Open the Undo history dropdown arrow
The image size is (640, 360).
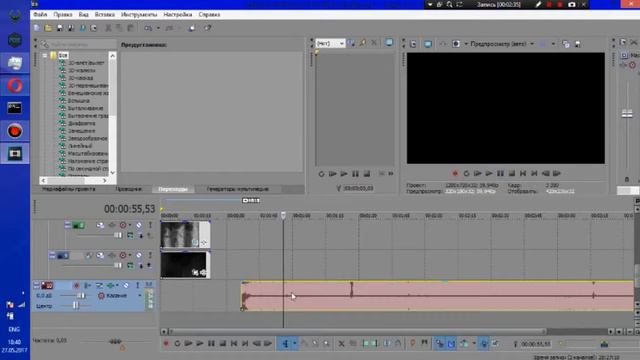(x=158, y=28)
